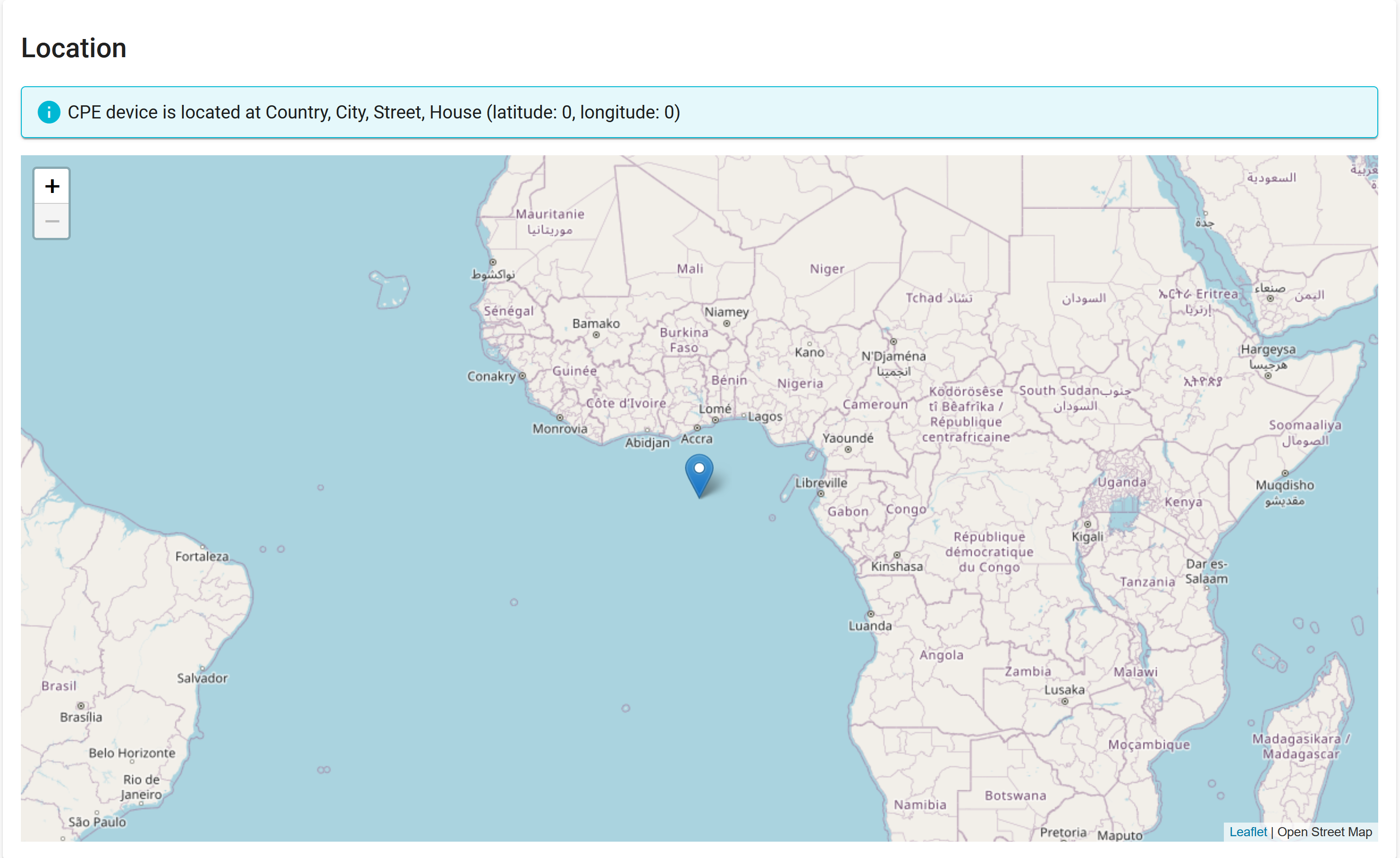Click the CPE device location info banner

pos(699,112)
